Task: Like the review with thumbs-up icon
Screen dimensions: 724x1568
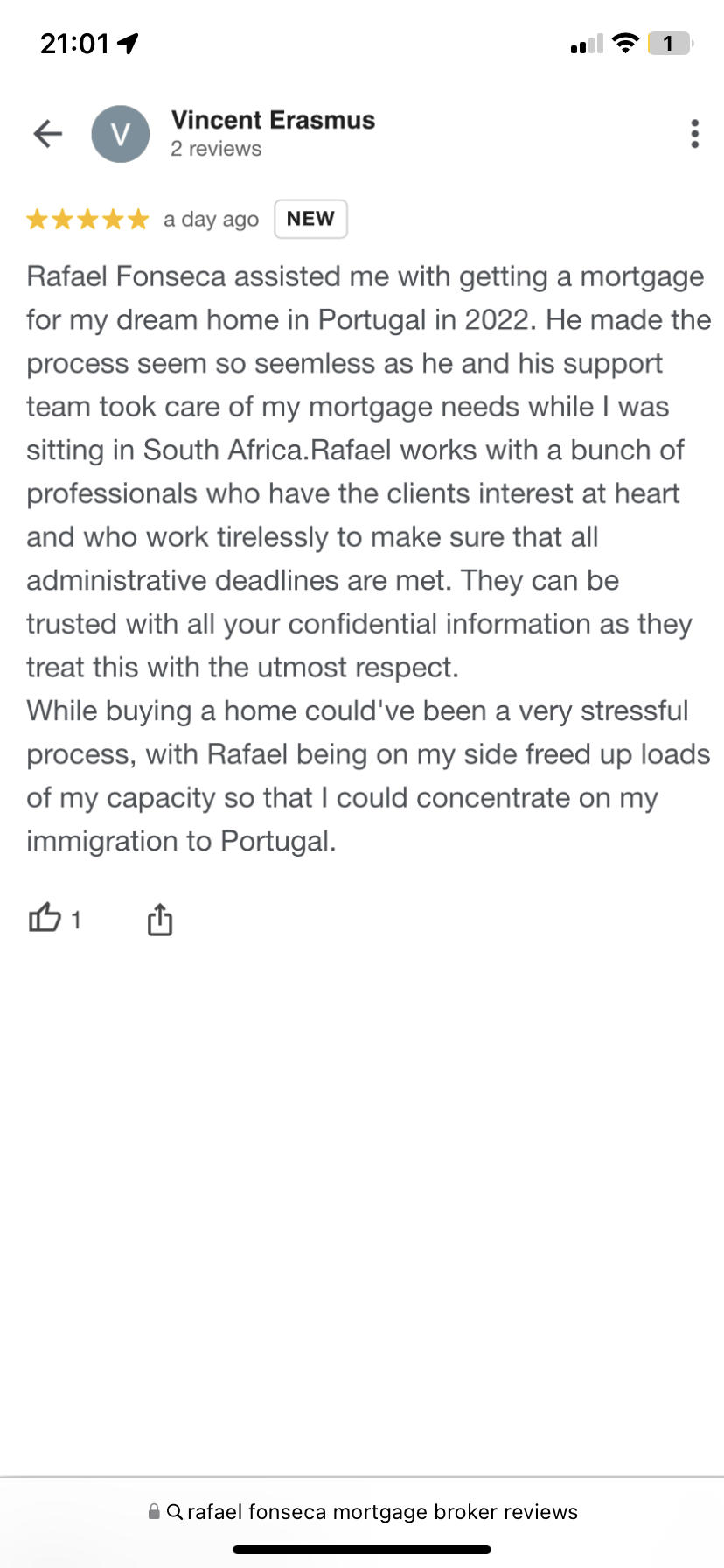Action: tap(45, 918)
